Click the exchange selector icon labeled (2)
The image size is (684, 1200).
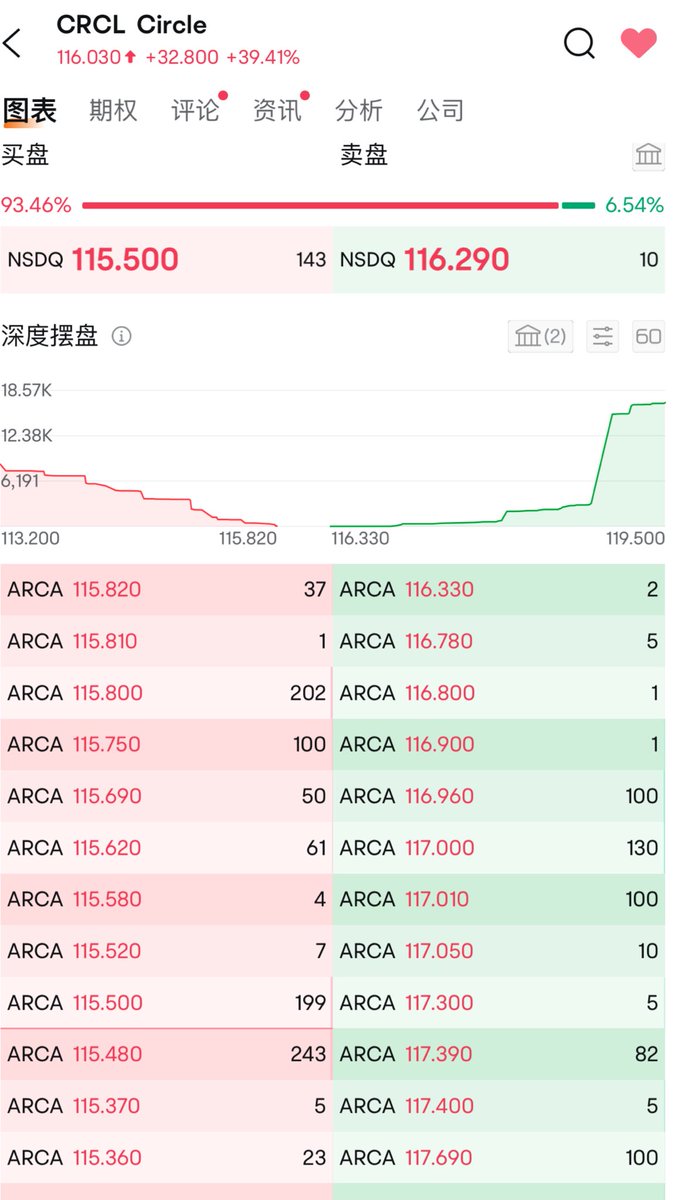540,336
